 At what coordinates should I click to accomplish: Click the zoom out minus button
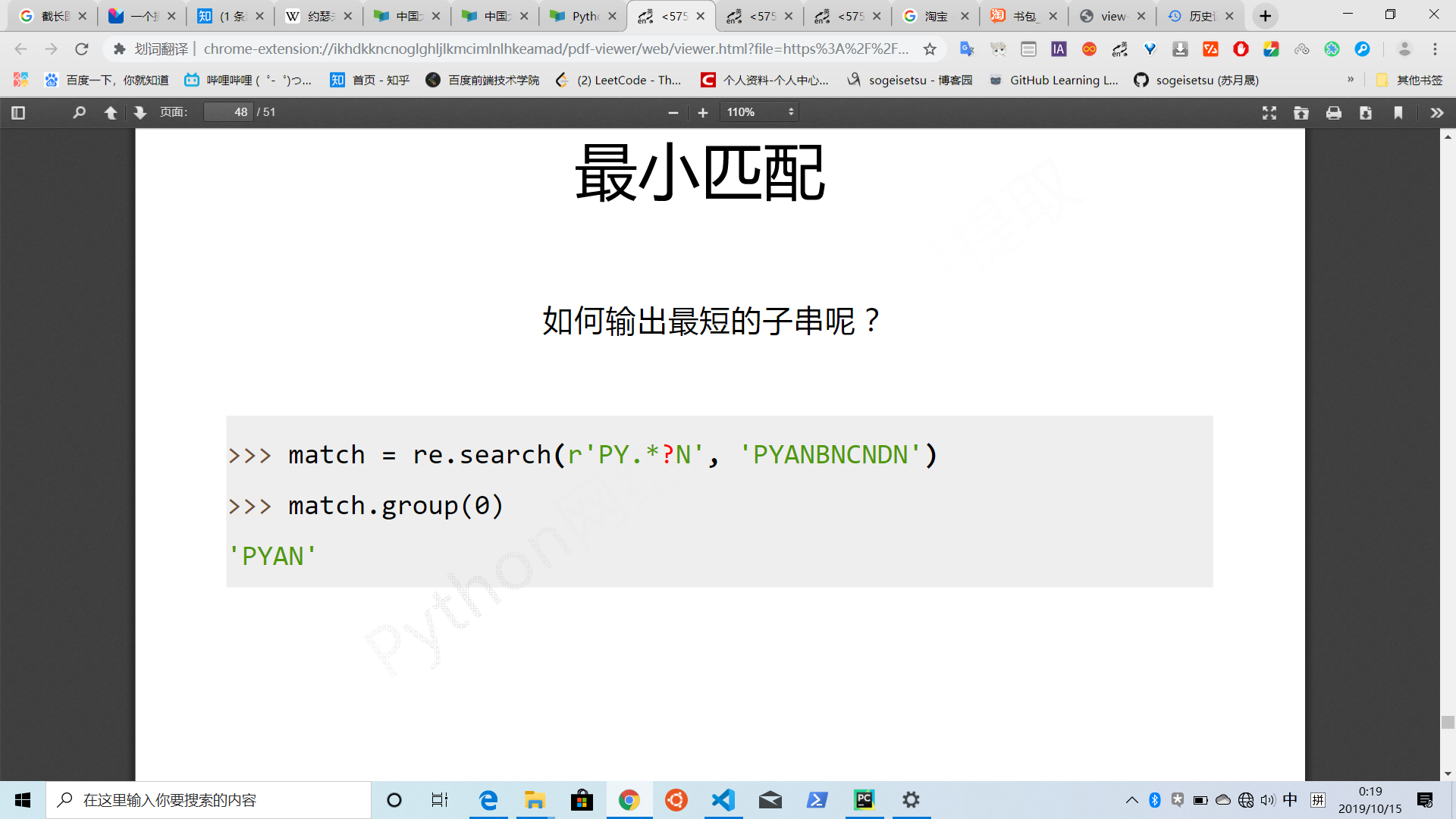(x=673, y=112)
